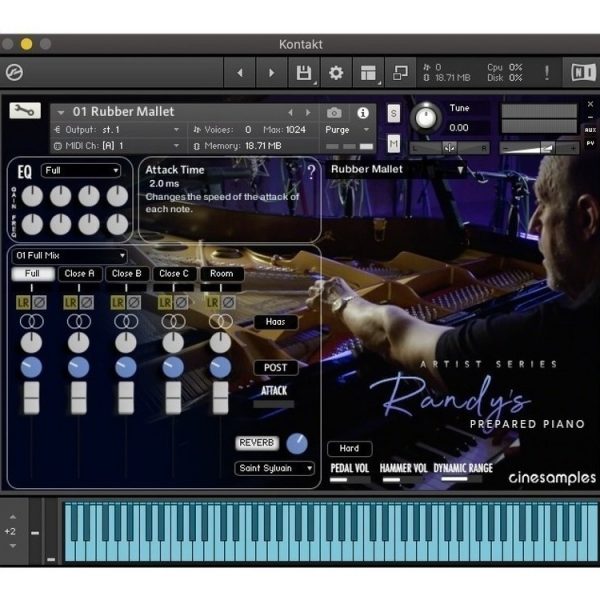Screen dimensions: 600x600
Task: Open instrument edit wrench icon
Action: [x=25, y=111]
